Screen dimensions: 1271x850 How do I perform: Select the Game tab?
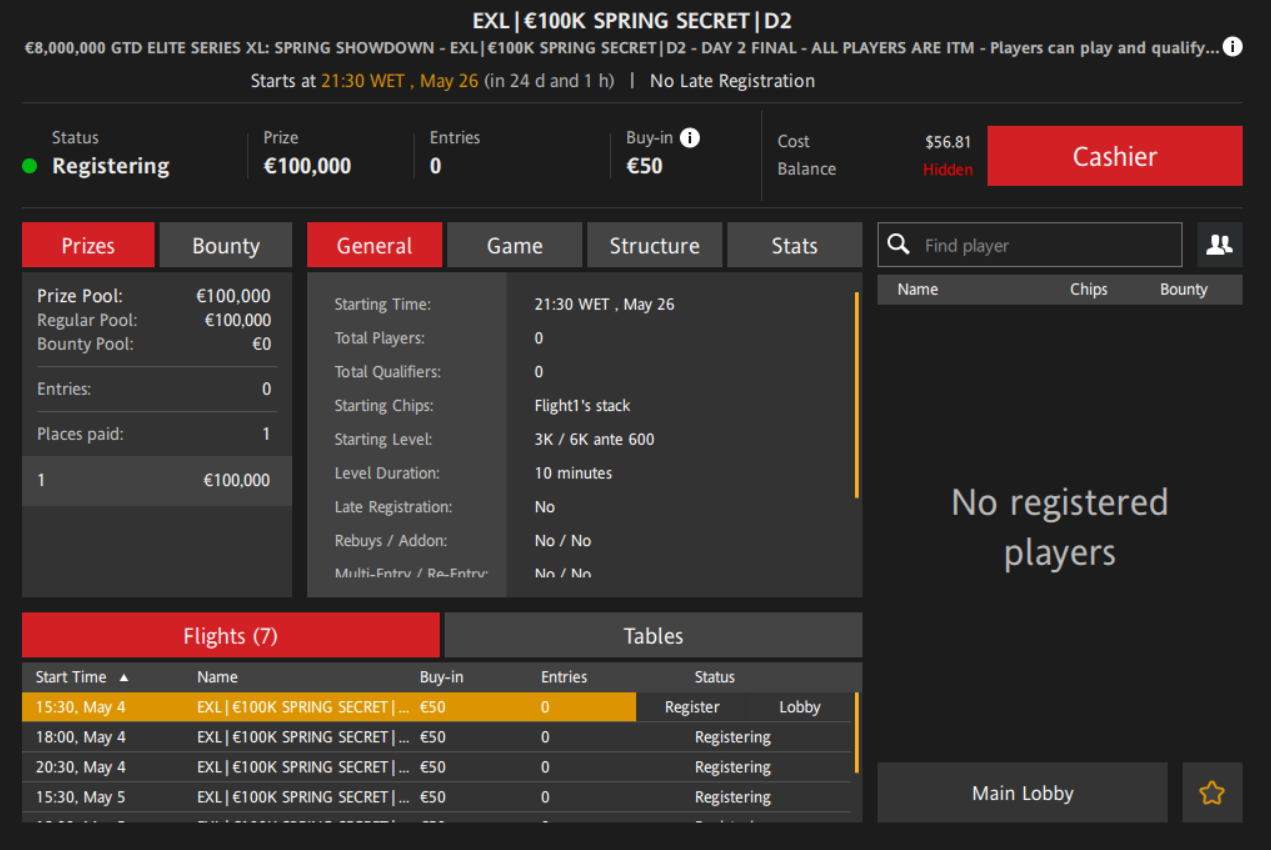[x=514, y=246]
